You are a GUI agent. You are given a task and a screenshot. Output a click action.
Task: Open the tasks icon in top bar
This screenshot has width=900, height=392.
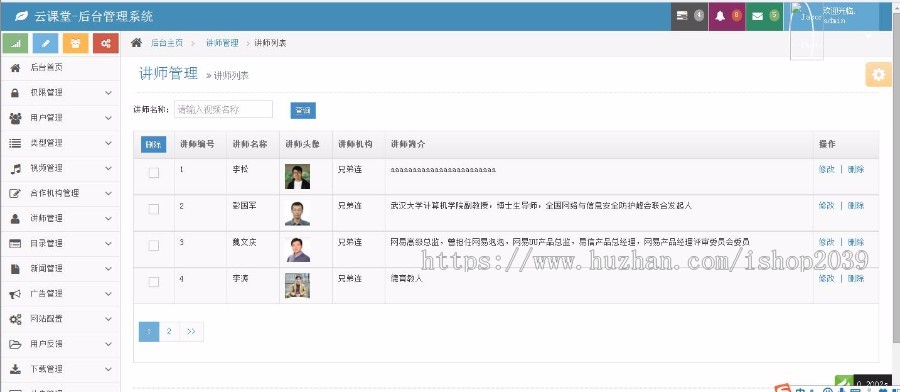tap(682, 16)
